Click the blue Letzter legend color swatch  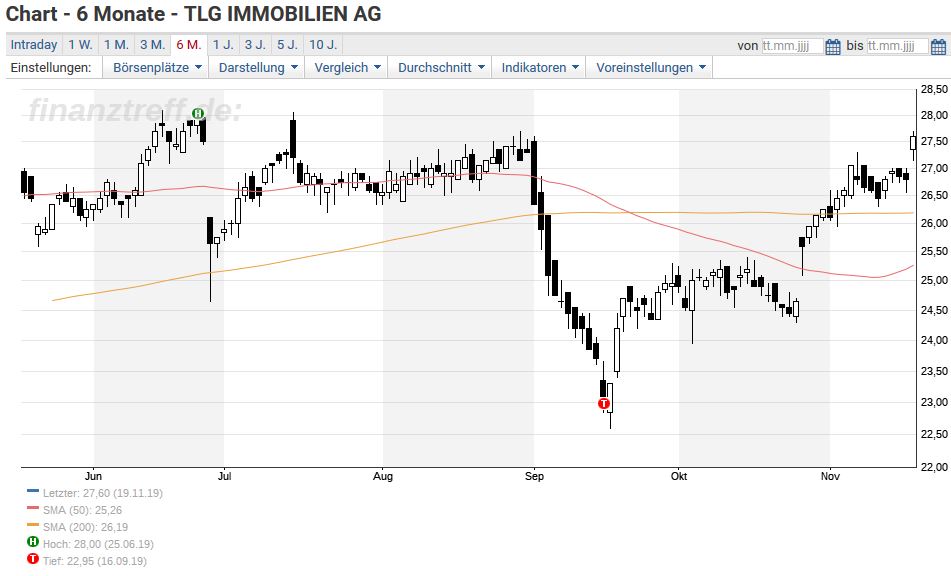point(33,492)
